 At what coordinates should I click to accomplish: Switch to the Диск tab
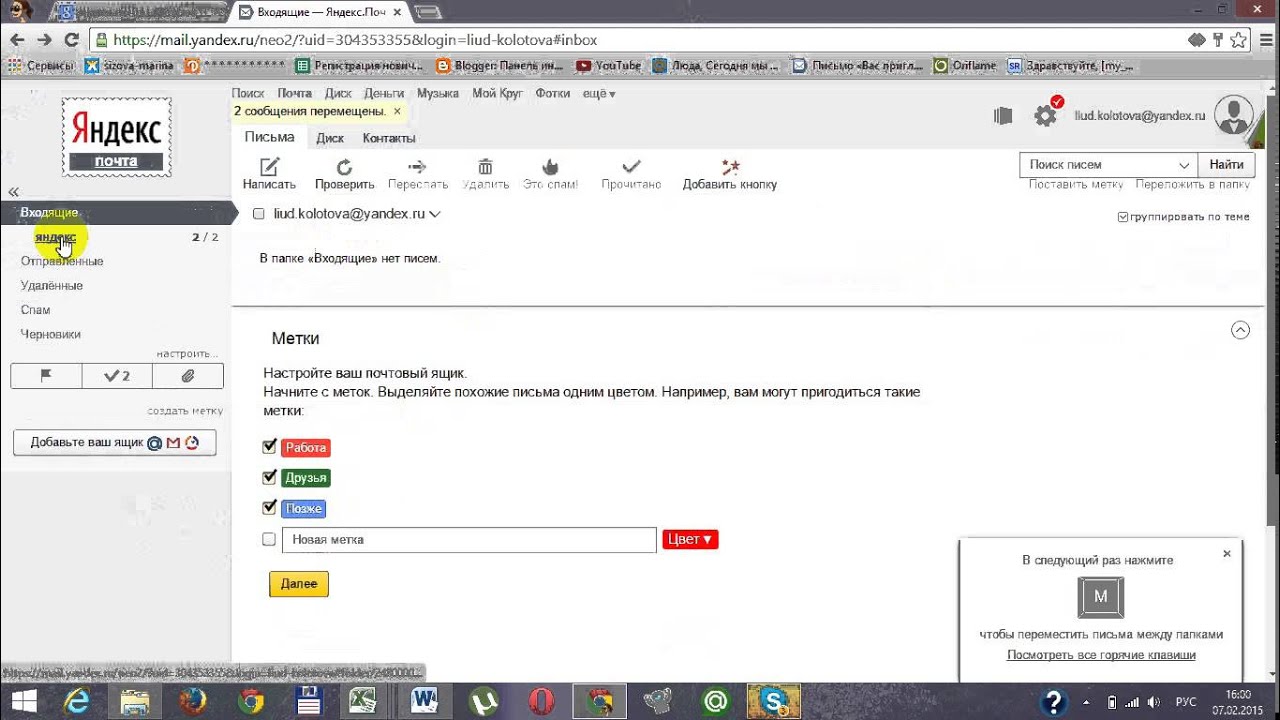(x=330, y=138)
